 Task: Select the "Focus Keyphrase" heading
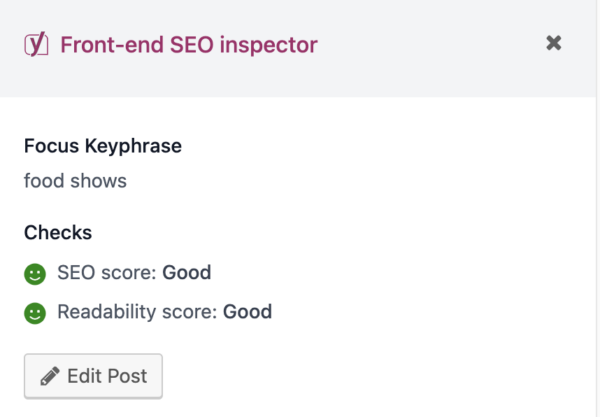pyautogui.click(x=103, y=146)
